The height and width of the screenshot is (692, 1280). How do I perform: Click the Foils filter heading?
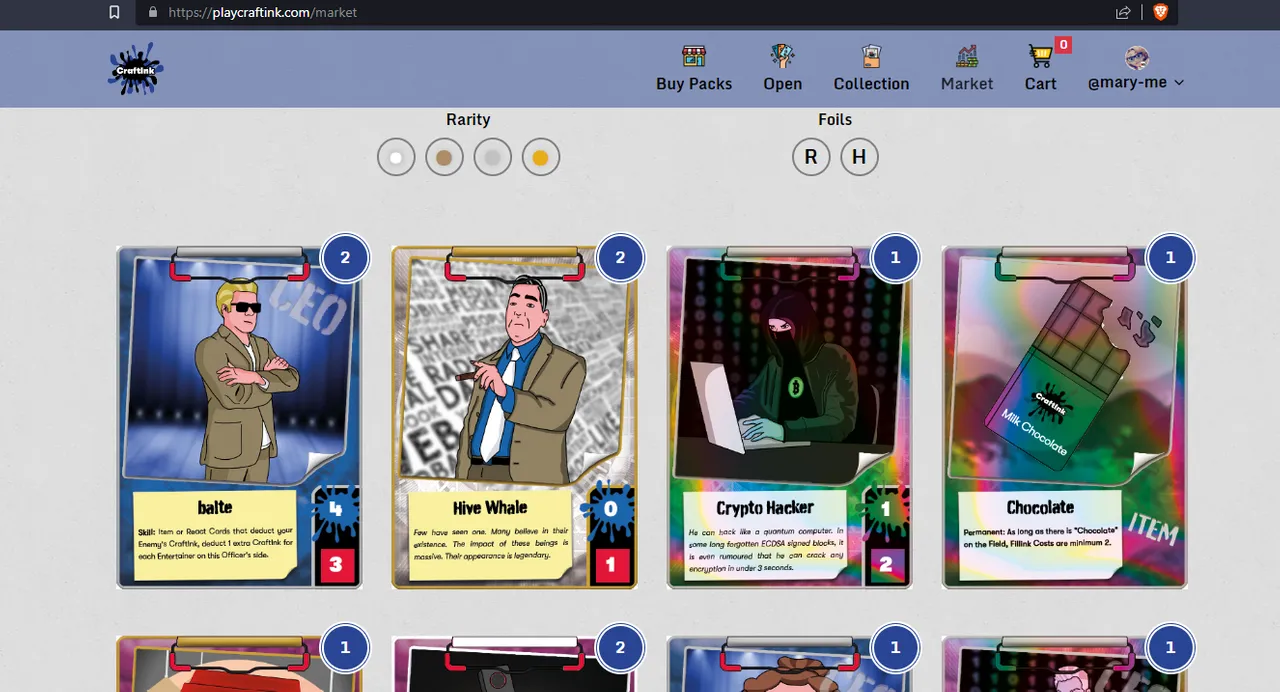(835, 120)
